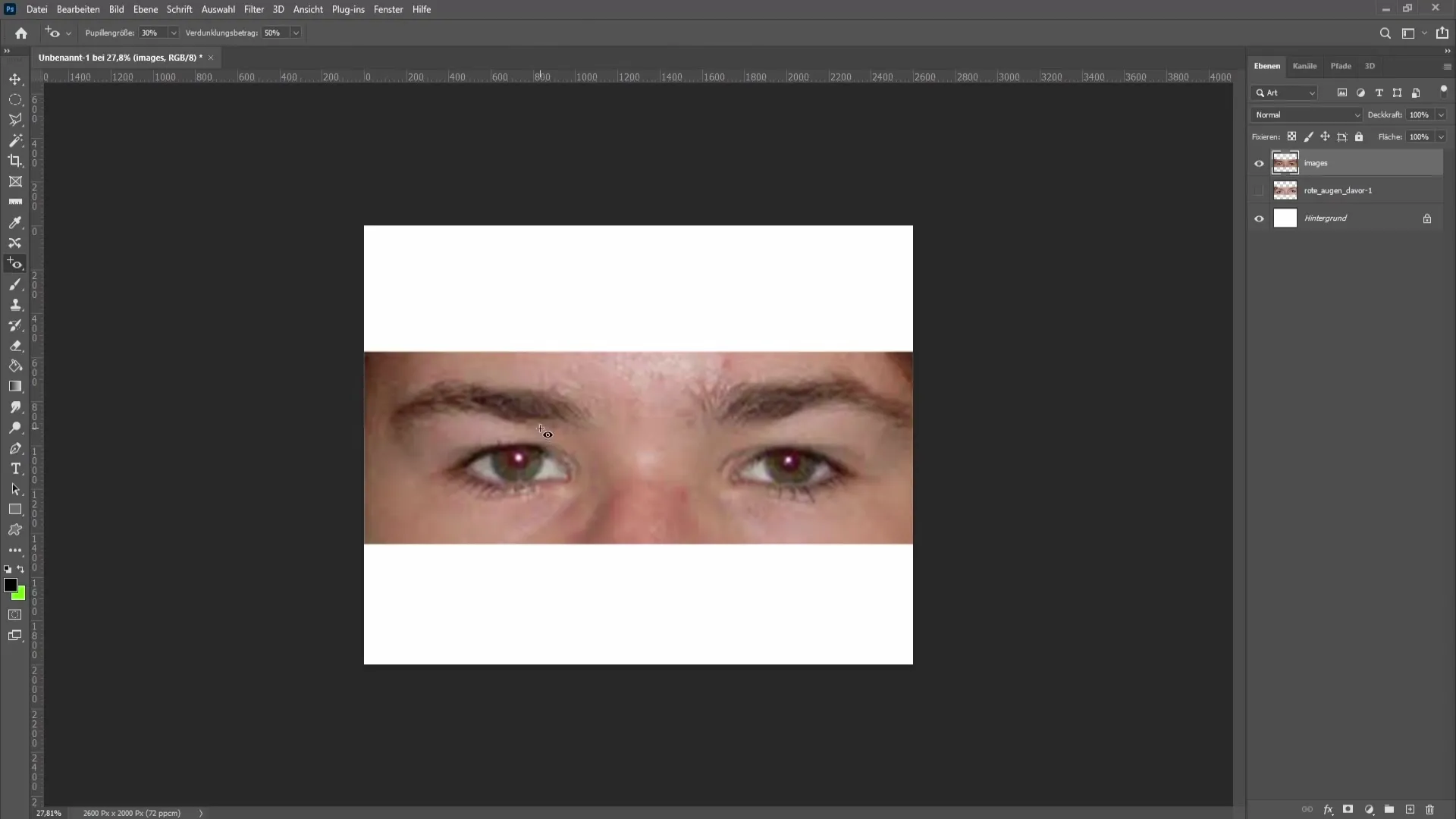Viewport: 1456px width, 819px height.
Task: Click the images layer thumbnail
Action: coord(1286,162)
